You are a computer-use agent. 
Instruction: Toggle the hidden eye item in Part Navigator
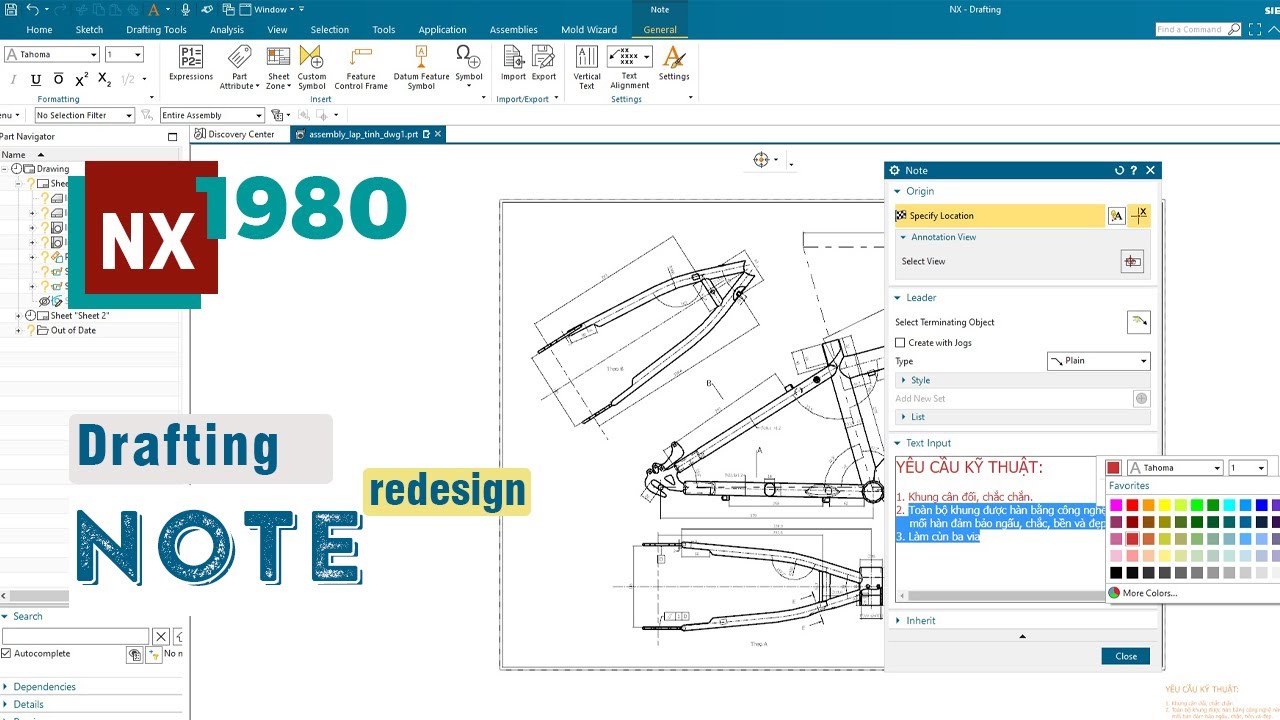coord(44,301)
